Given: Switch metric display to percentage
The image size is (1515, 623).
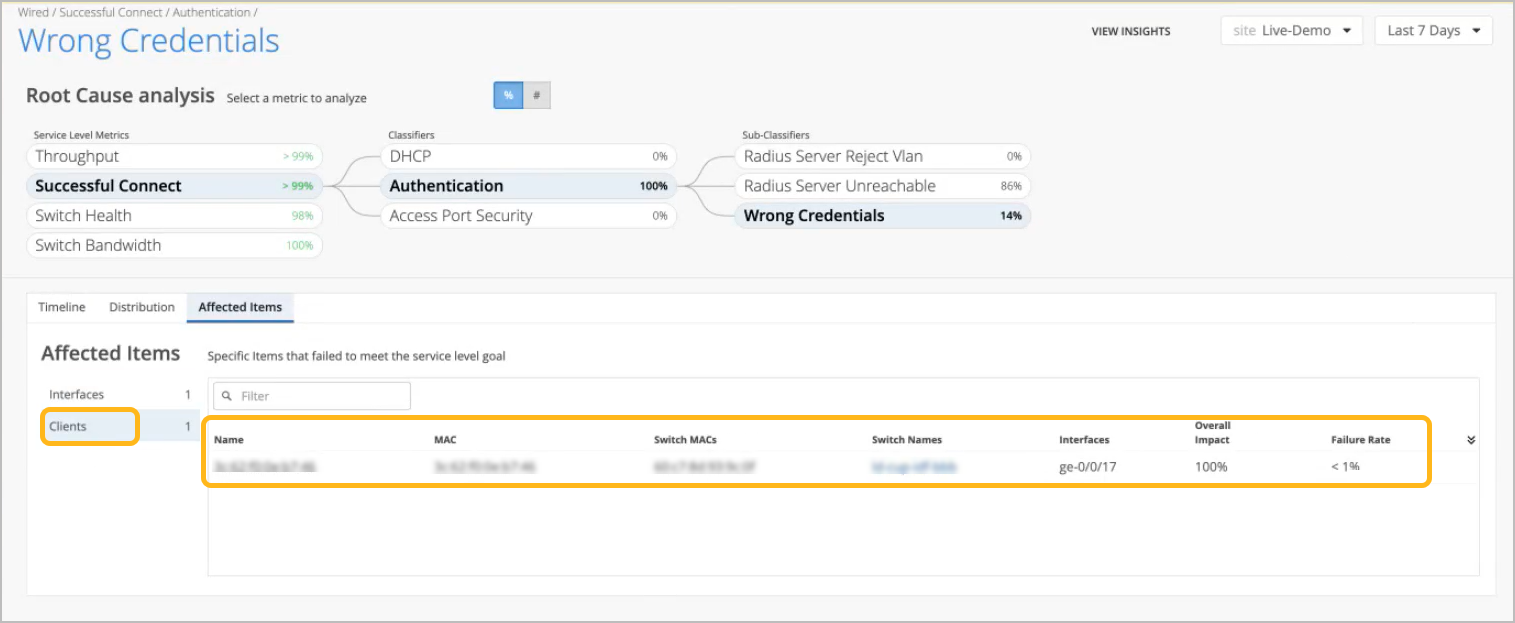Looking at the screenshot, I should (x=508, y=95).
